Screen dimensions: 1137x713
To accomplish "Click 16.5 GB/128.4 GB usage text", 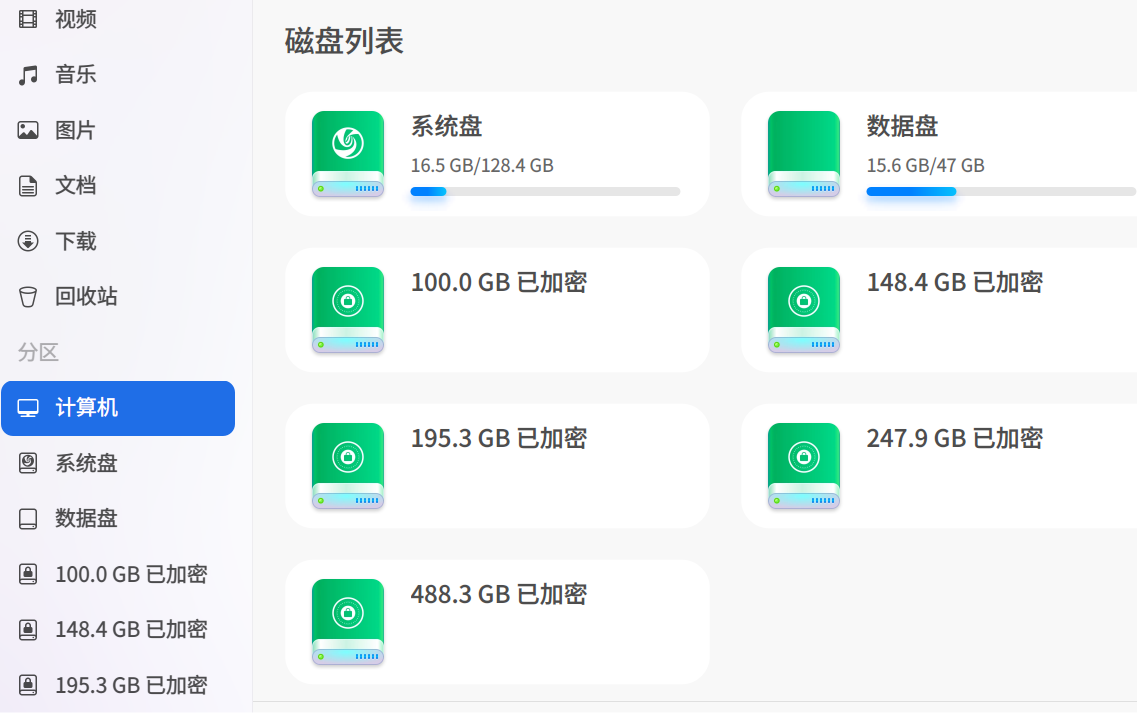I will coord(482,166).
